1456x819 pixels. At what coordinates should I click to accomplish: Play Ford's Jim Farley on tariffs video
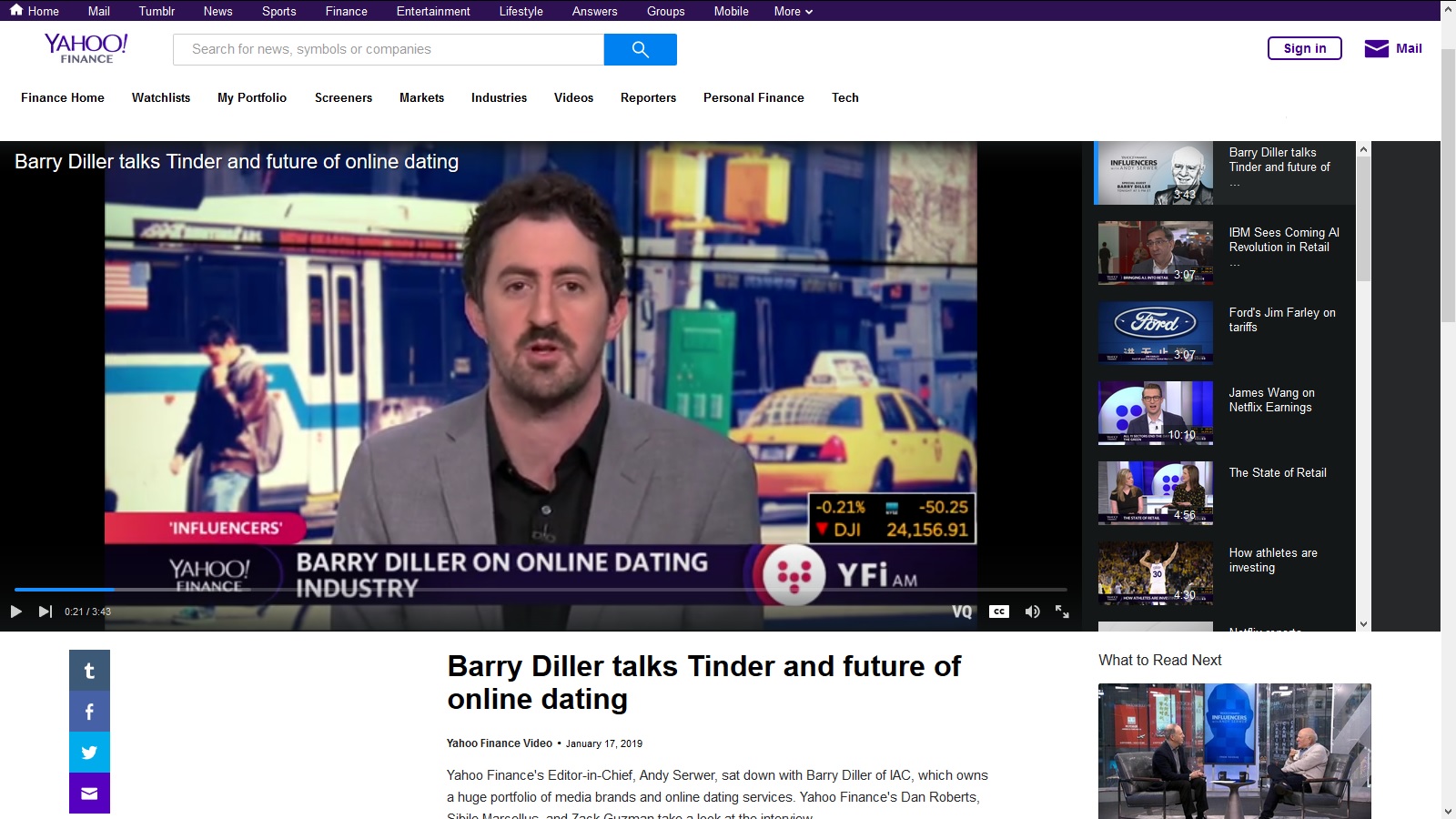1156,333
